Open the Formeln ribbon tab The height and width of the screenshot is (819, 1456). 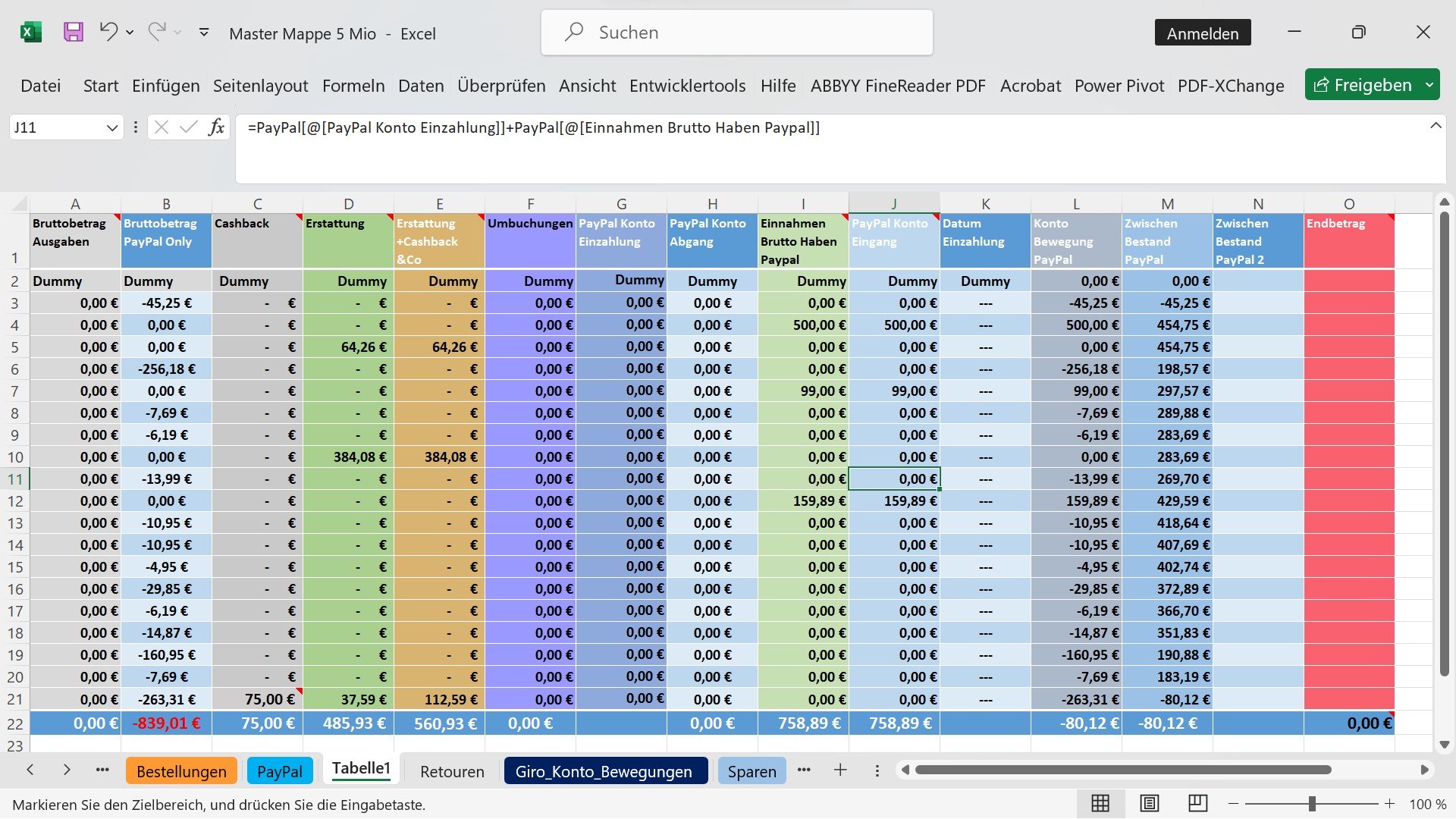353,86
